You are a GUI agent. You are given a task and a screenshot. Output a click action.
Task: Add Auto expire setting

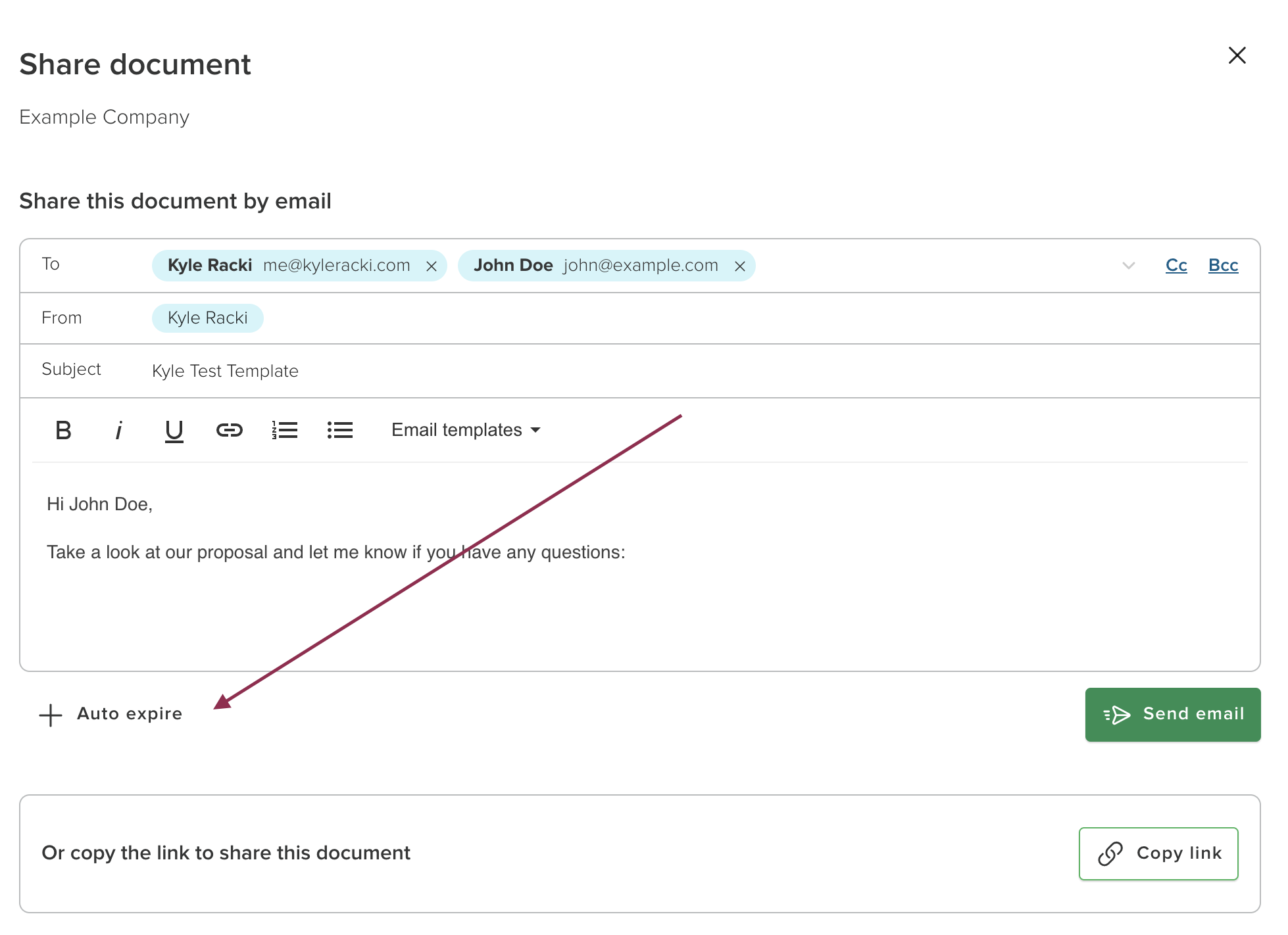111,714
